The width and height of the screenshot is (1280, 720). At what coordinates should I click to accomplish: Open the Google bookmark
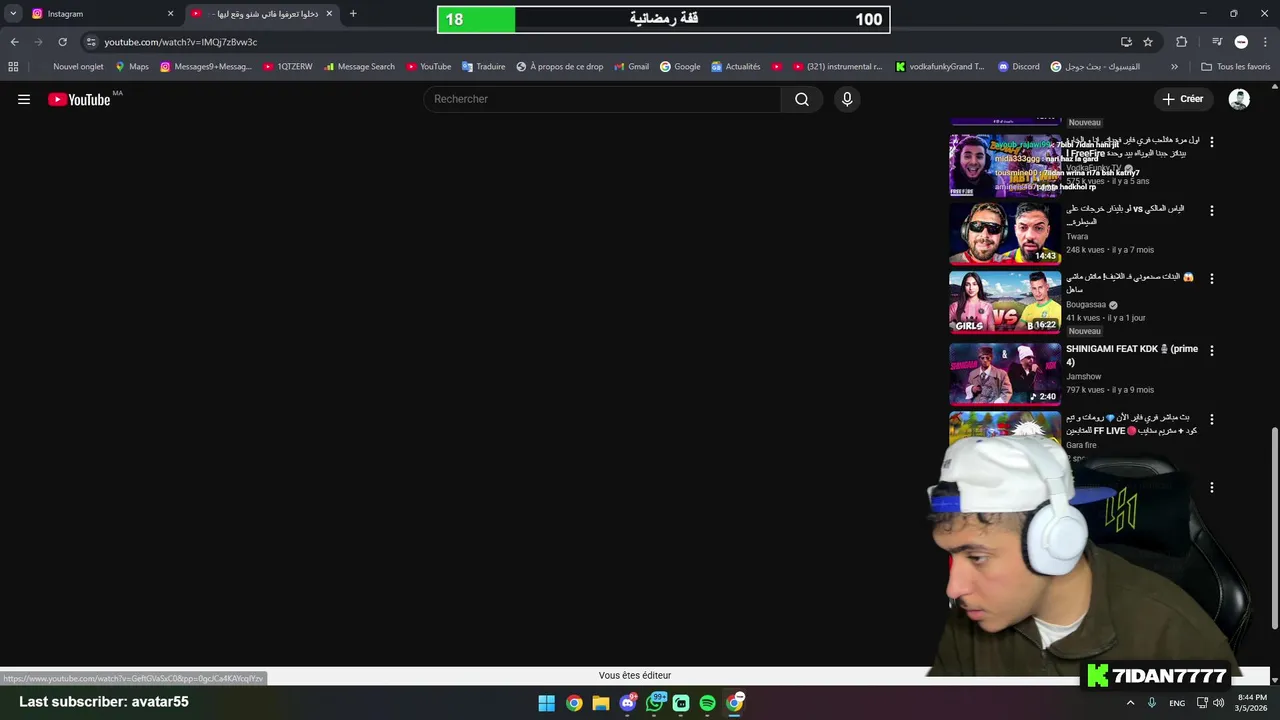[680, 67]
